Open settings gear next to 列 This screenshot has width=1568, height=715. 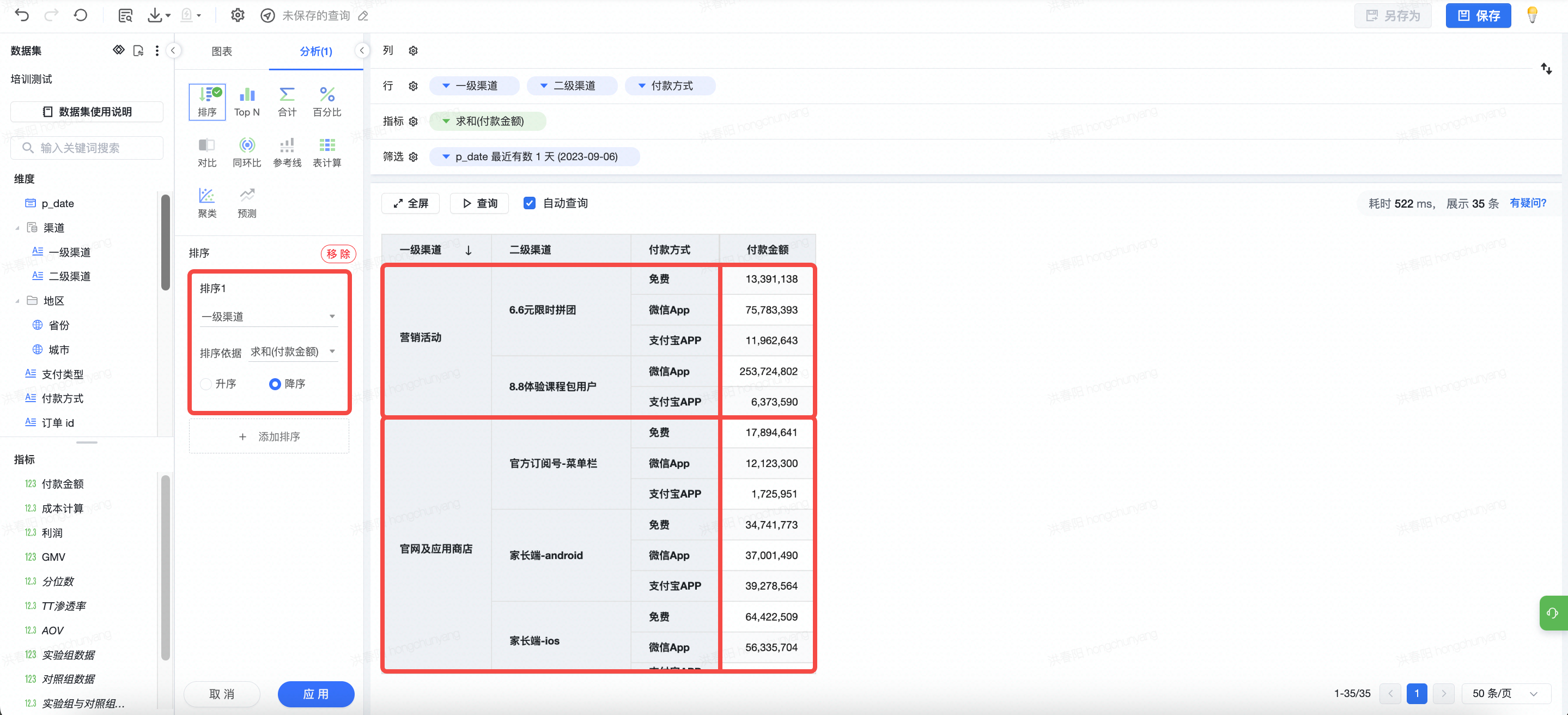tap(414, 51)
